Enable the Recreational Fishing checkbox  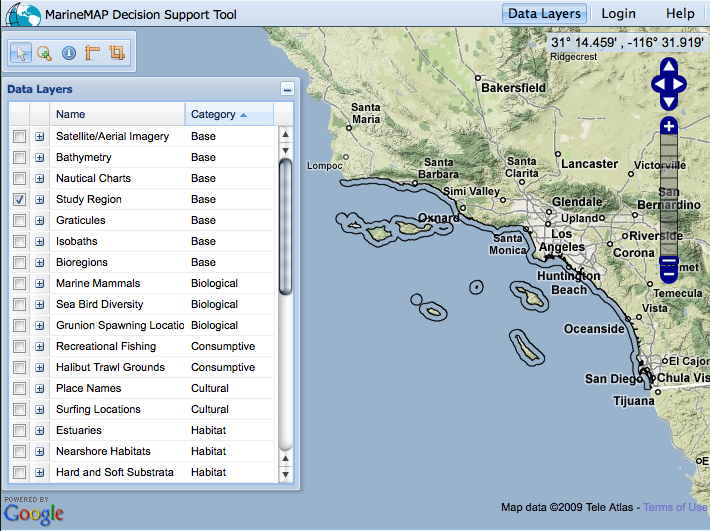pos(19,346)
